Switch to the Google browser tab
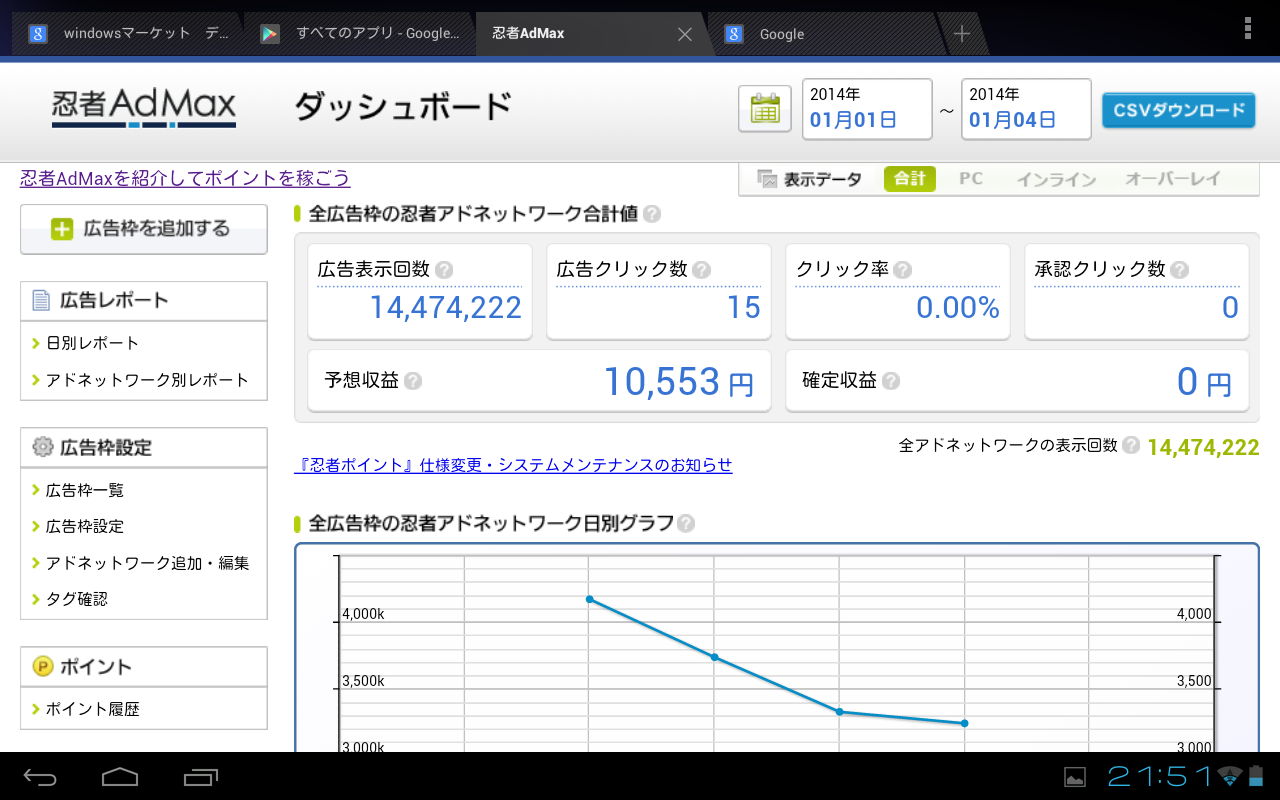1280x800 pixels. [823, 34]
